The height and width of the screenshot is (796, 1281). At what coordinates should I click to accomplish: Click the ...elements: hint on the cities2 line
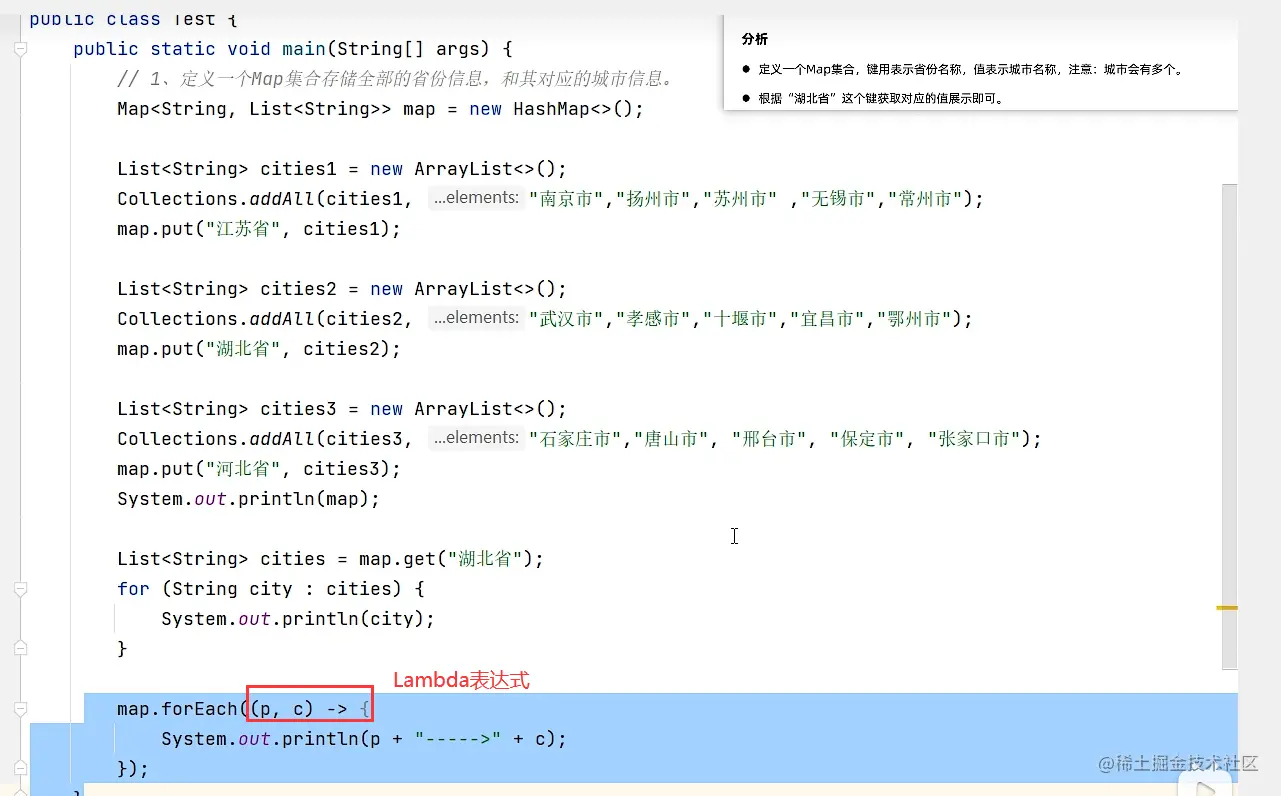point(476,318)
